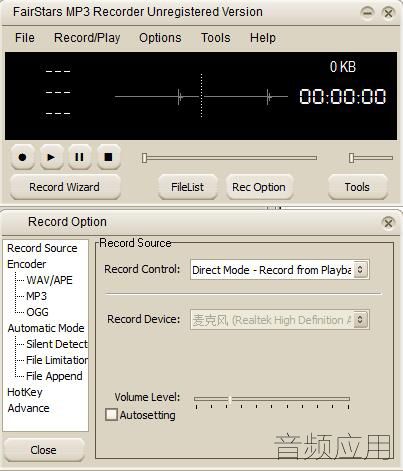Play the current recording
The width and height of the screenshot is (403, 471).
pyautogui.click(x=51, y=157)
